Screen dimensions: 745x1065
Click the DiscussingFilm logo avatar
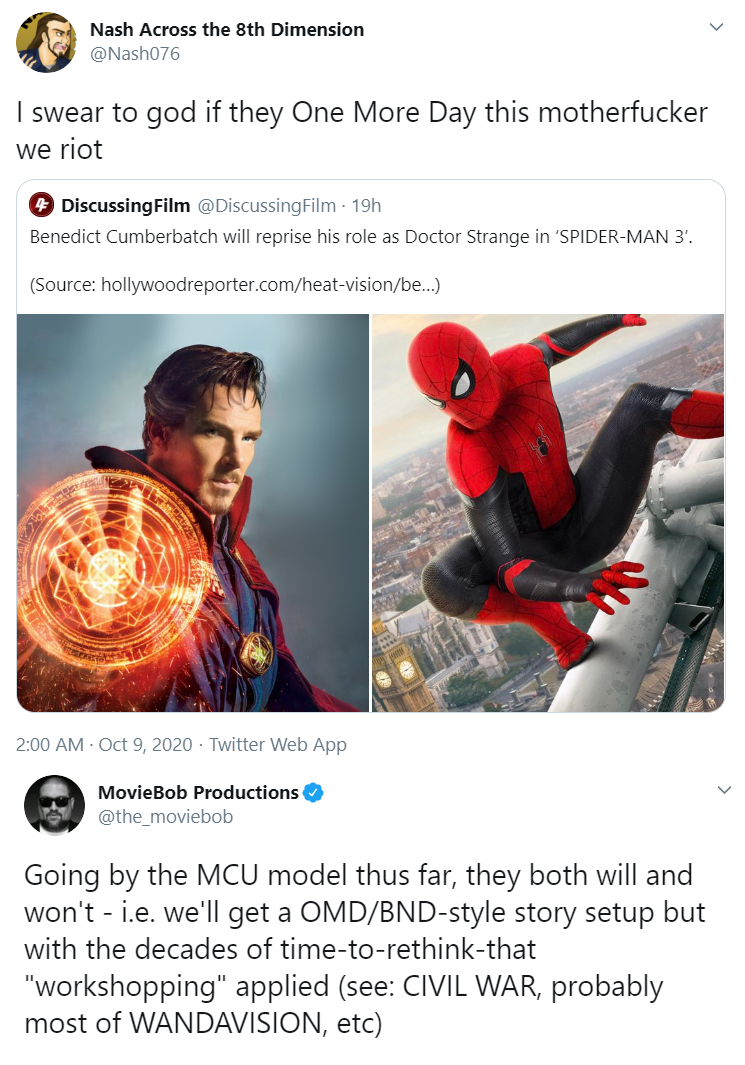point(41,205)
